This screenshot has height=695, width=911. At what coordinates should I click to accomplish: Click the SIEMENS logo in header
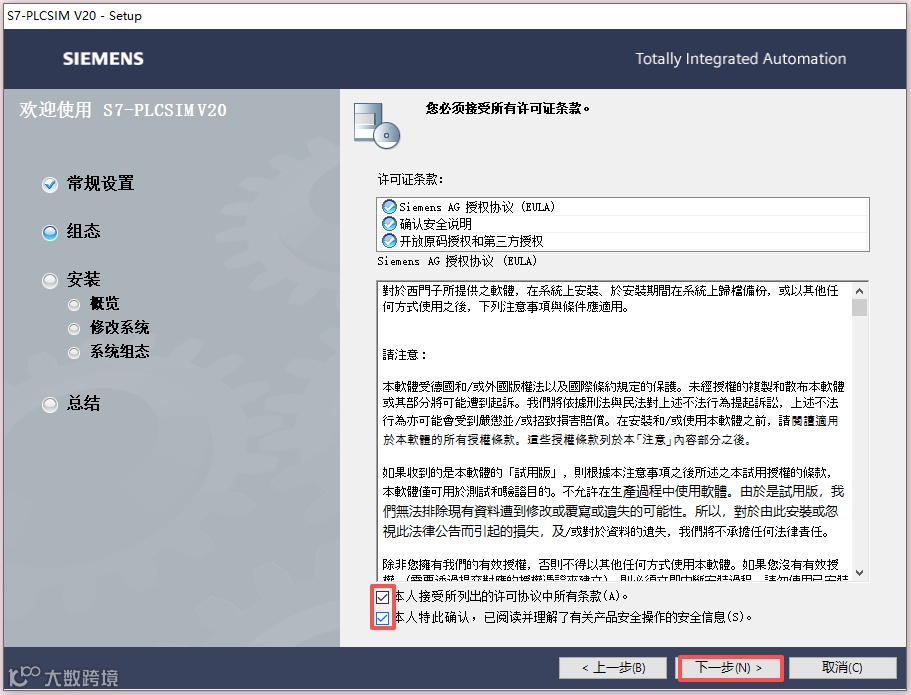pos(103,59)
